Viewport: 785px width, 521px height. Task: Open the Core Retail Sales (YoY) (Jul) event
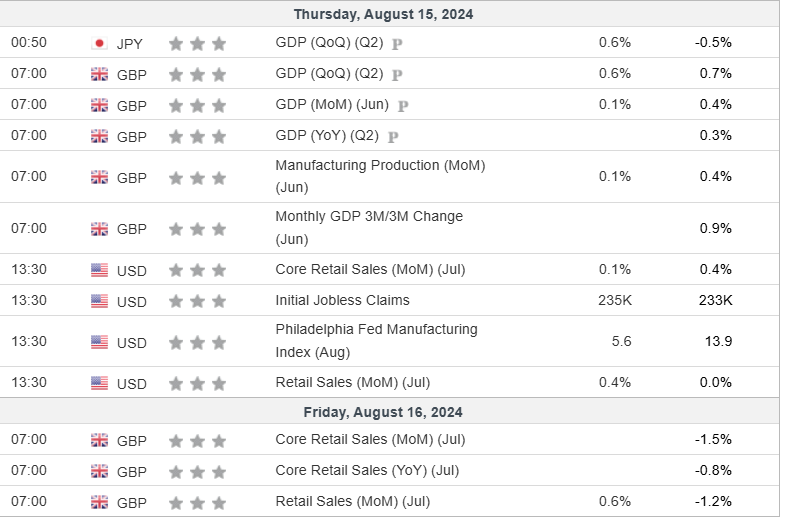click(367, 470)
